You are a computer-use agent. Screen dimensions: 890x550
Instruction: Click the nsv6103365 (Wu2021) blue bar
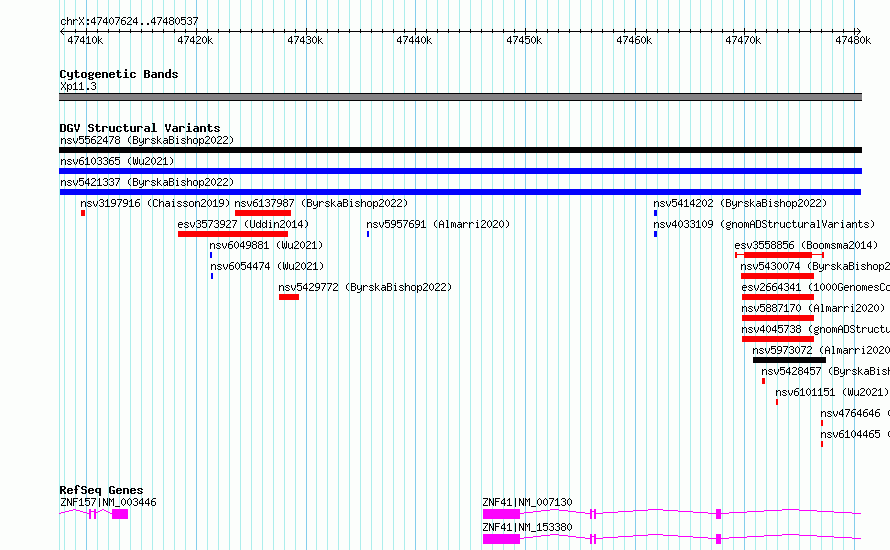[x=460, y=171]
